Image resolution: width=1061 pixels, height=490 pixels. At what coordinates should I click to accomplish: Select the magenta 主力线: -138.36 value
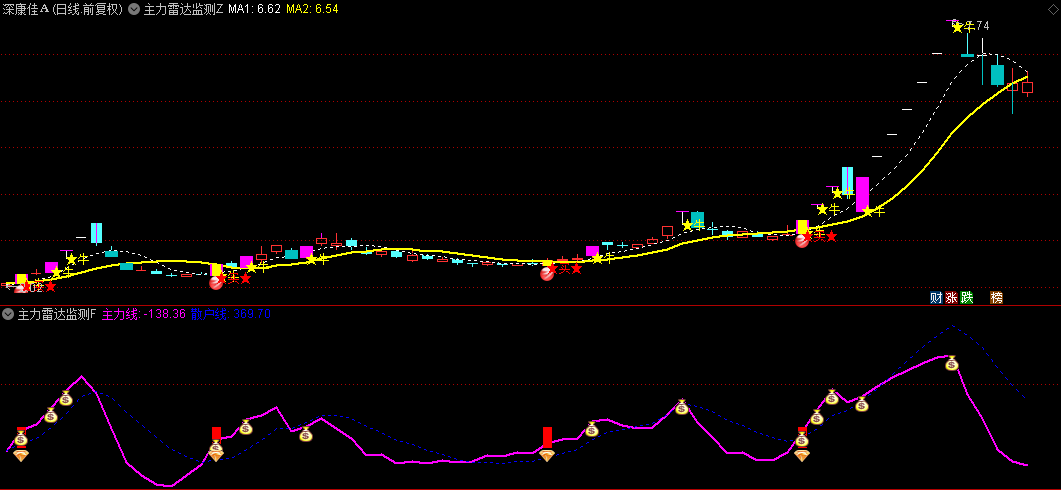143,314
